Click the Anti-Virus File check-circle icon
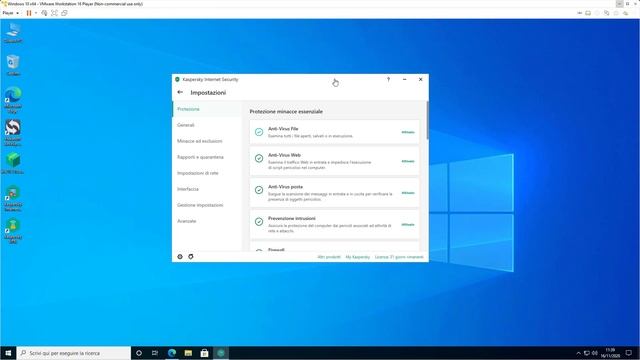 [x=259, y=132]
